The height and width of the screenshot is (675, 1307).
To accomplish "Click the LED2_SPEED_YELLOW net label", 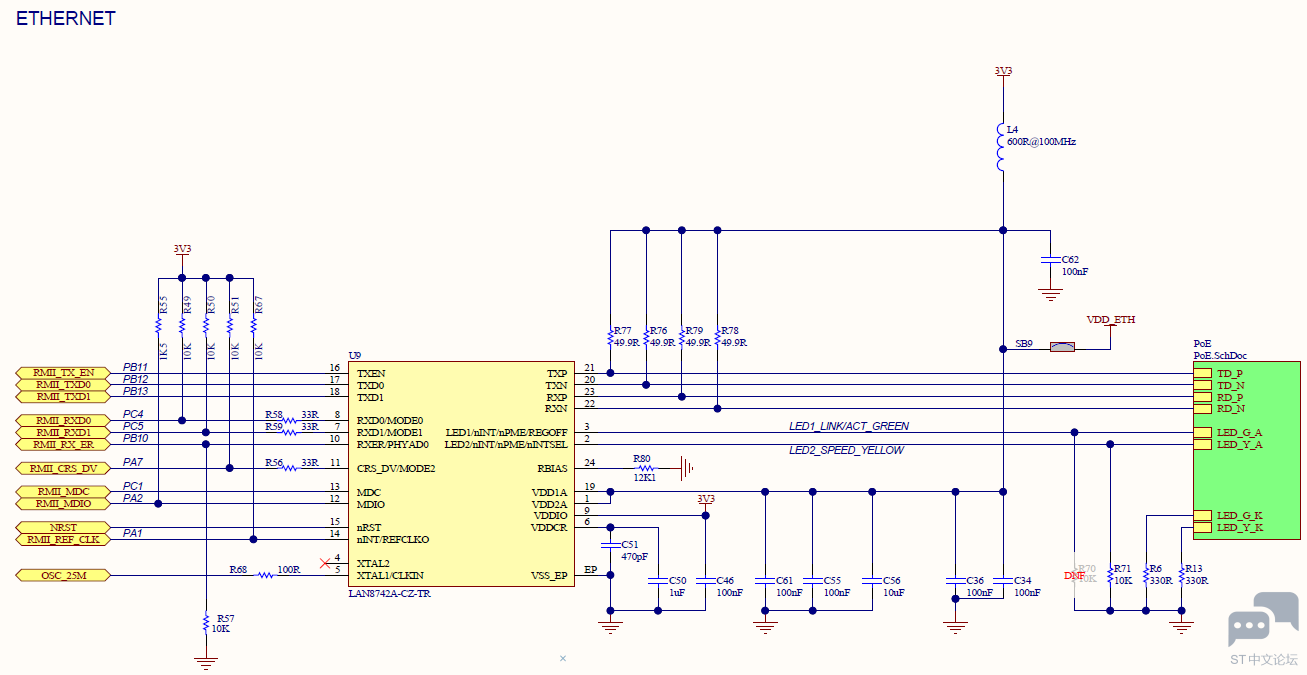I will (x=846, y=450).
